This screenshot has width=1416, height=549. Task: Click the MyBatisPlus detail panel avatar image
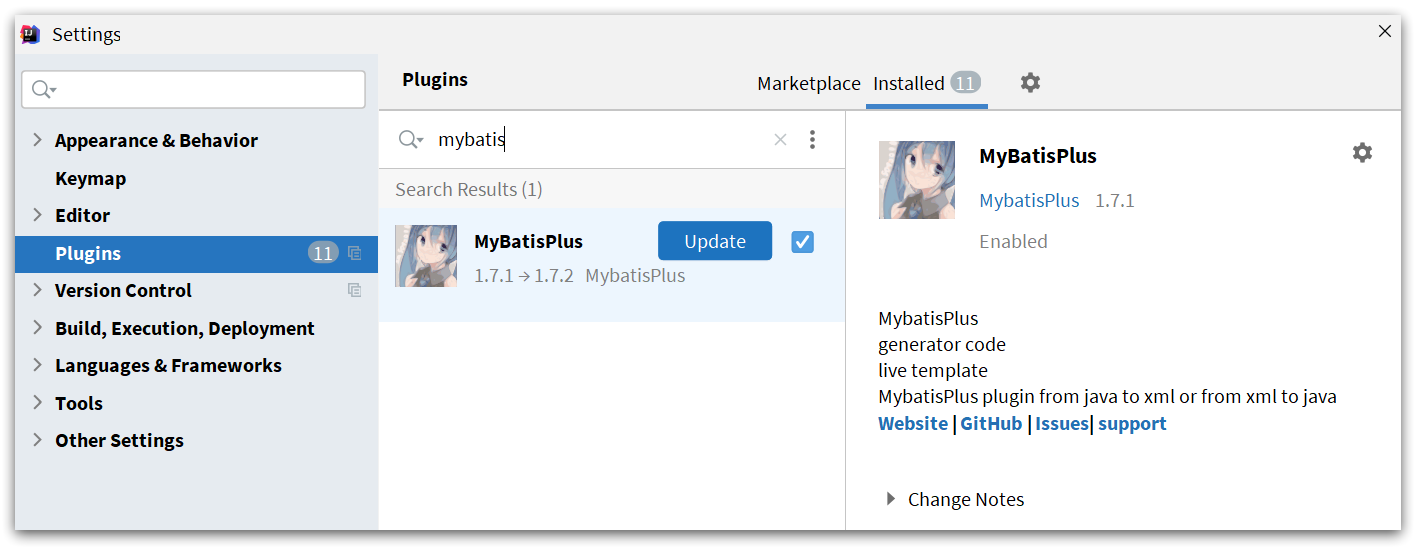[916, 180]
